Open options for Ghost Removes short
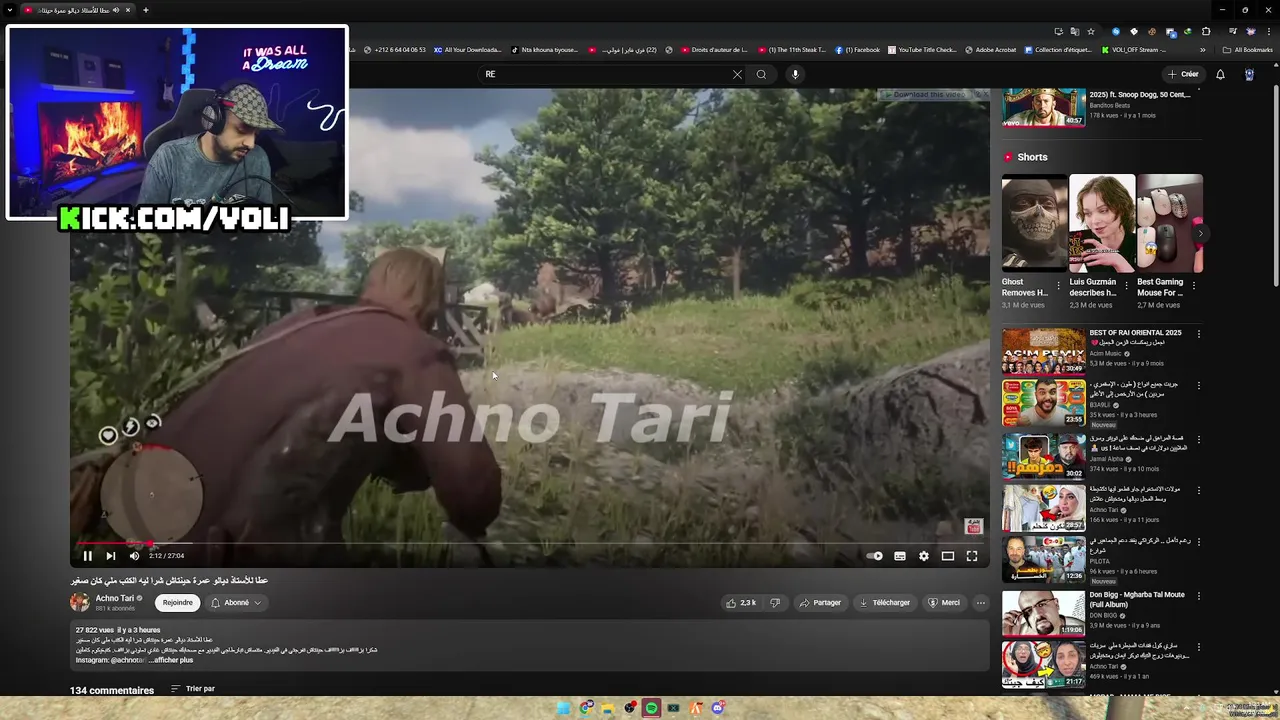Image resolution: width=1280 pixels, height=720 pixels. [1058, 285]
